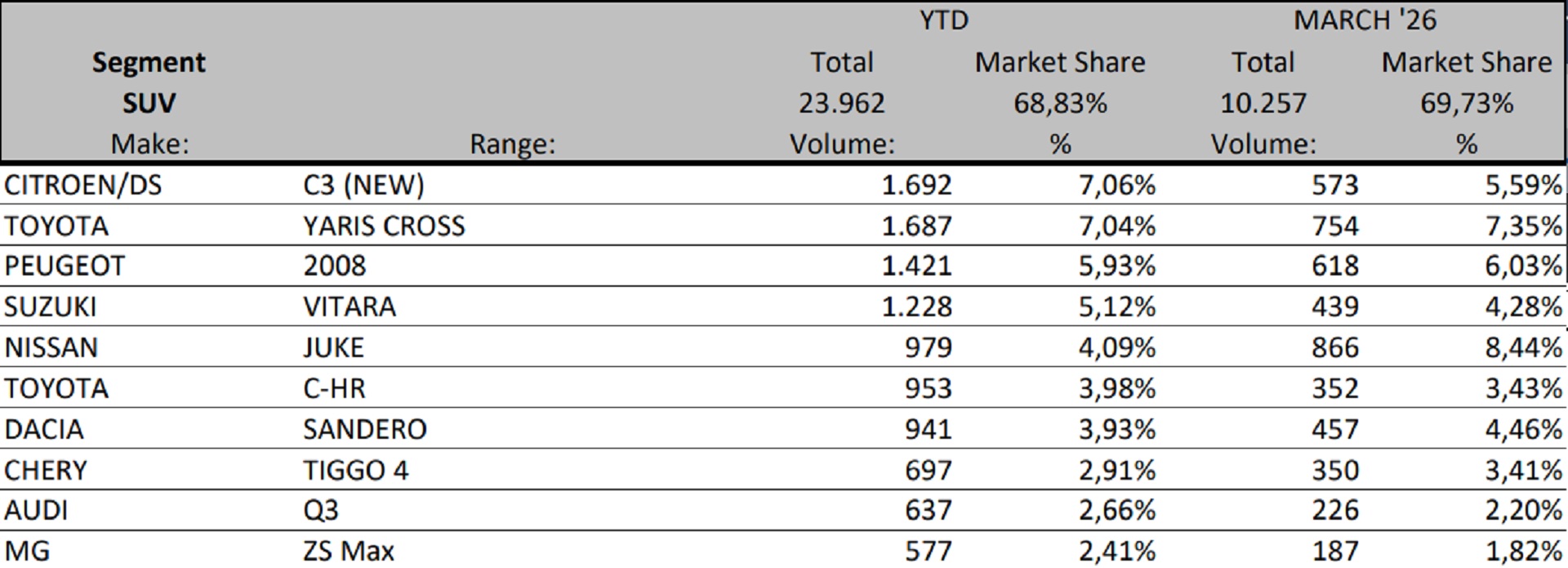Click the Segment header label
Viewport: 1568px width, 568px height.
(149, 62)
